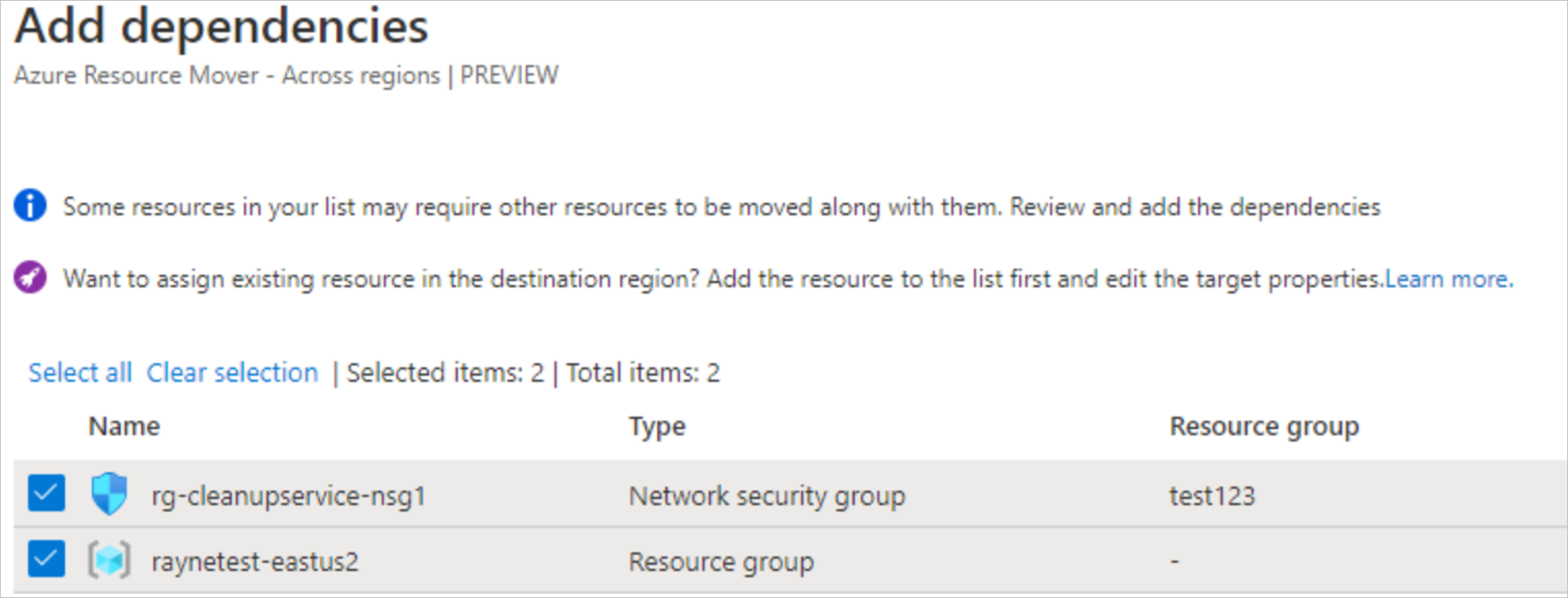
Task: Sort by the Type column header
Action: (x=657, y=426)
